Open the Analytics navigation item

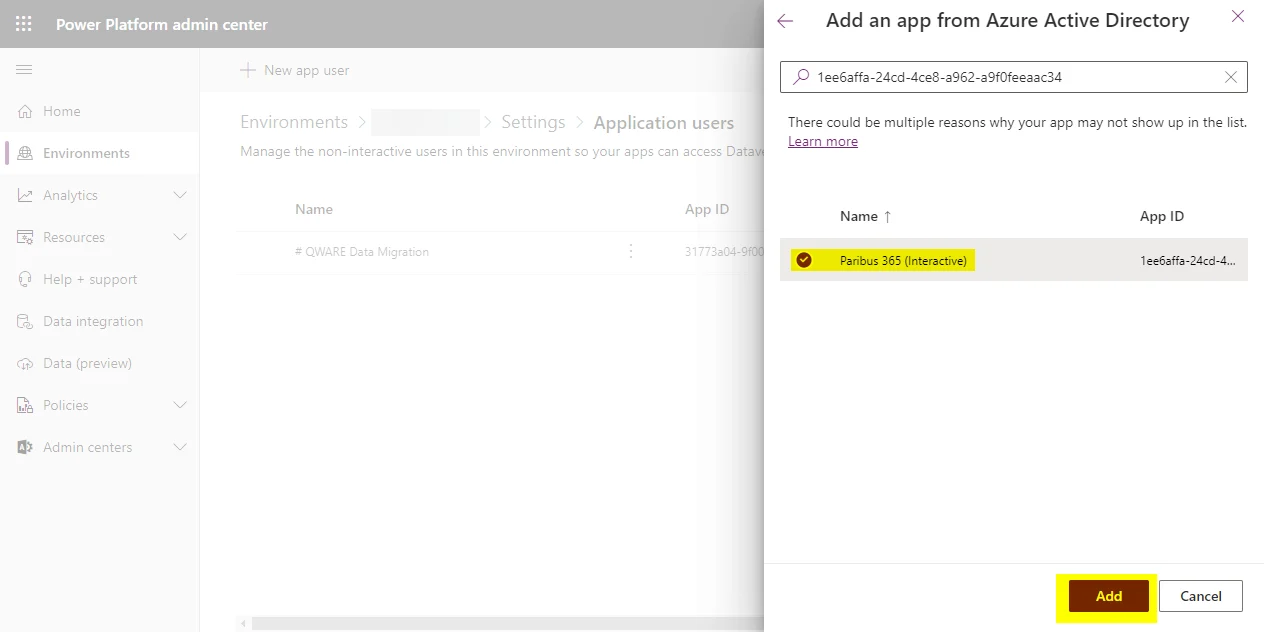[x=99, y=195]
